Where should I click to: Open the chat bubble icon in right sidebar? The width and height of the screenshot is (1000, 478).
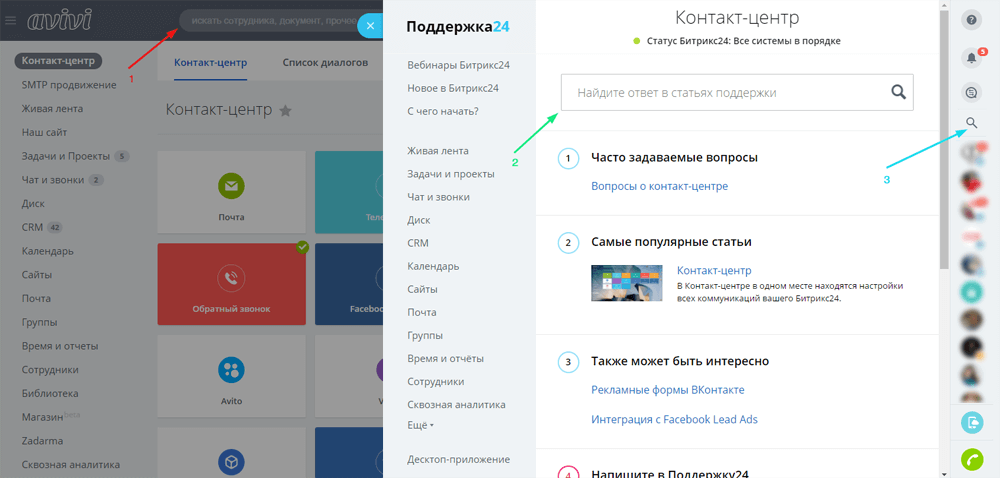[971, 94]
